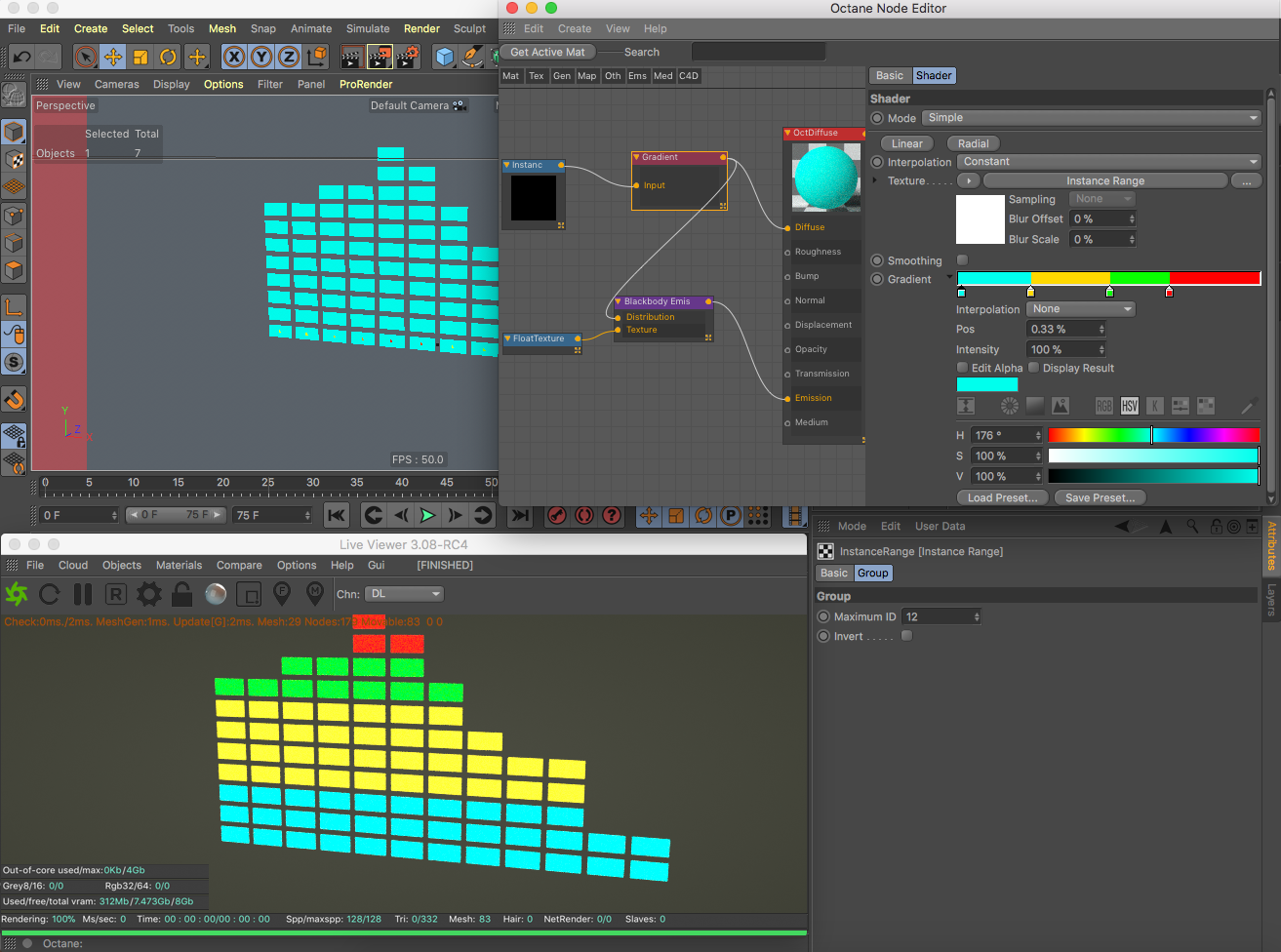
Task: Click the Cube primitive icon
Action: coord(445,57)
